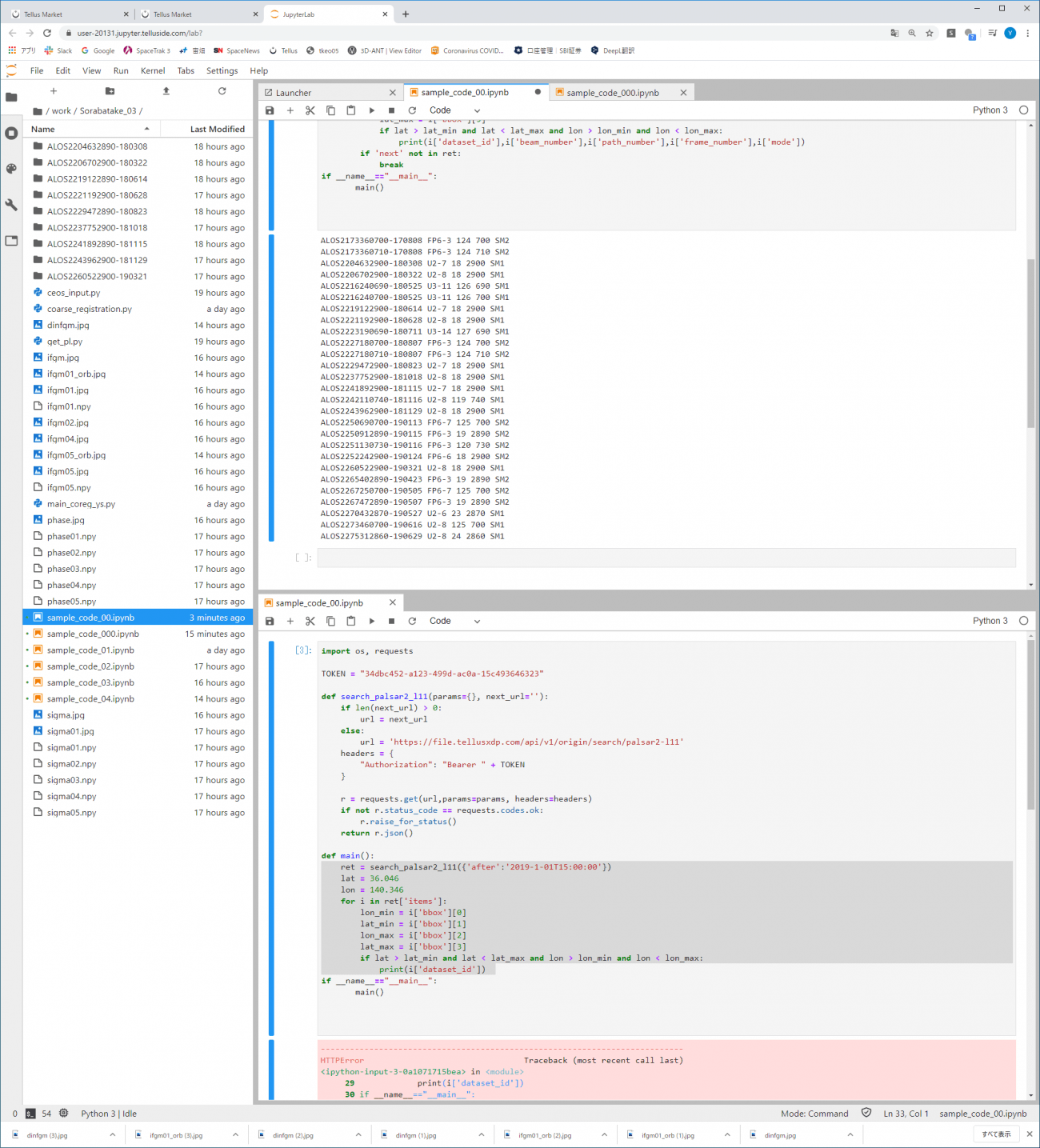Screen dimensions: 1040x1148
Task: Click Python 3 kernel name in top notebook
Action: 990,110
